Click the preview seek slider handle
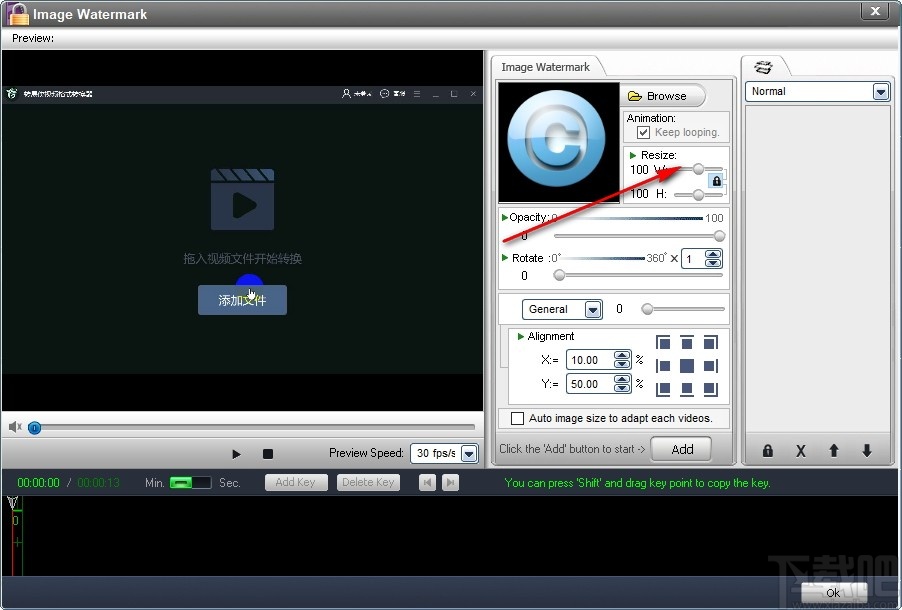902x610 pixels. [x=35, y=428]
